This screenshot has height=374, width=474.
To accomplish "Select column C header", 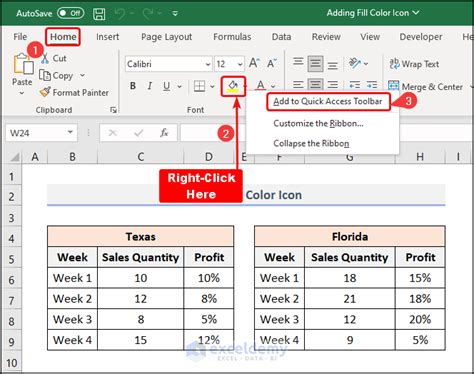I will (x=141, y=157).
